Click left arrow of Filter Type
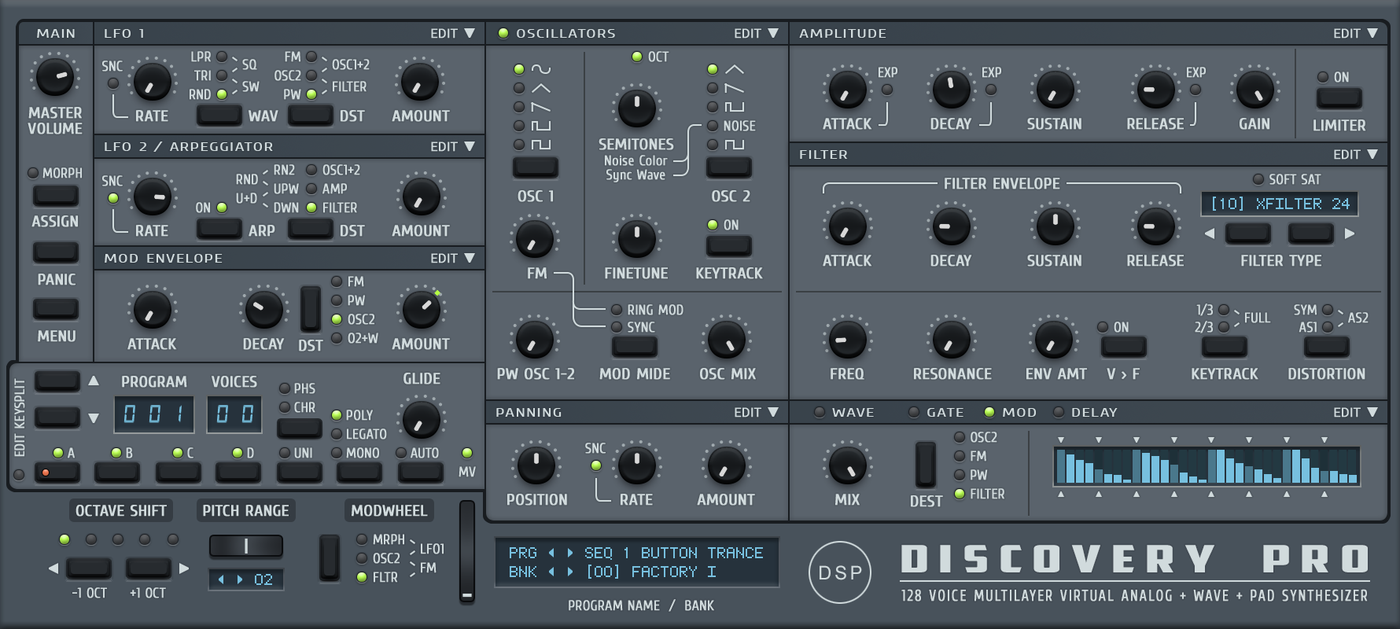This screenshot has height=629, width=1400. 1208,234
